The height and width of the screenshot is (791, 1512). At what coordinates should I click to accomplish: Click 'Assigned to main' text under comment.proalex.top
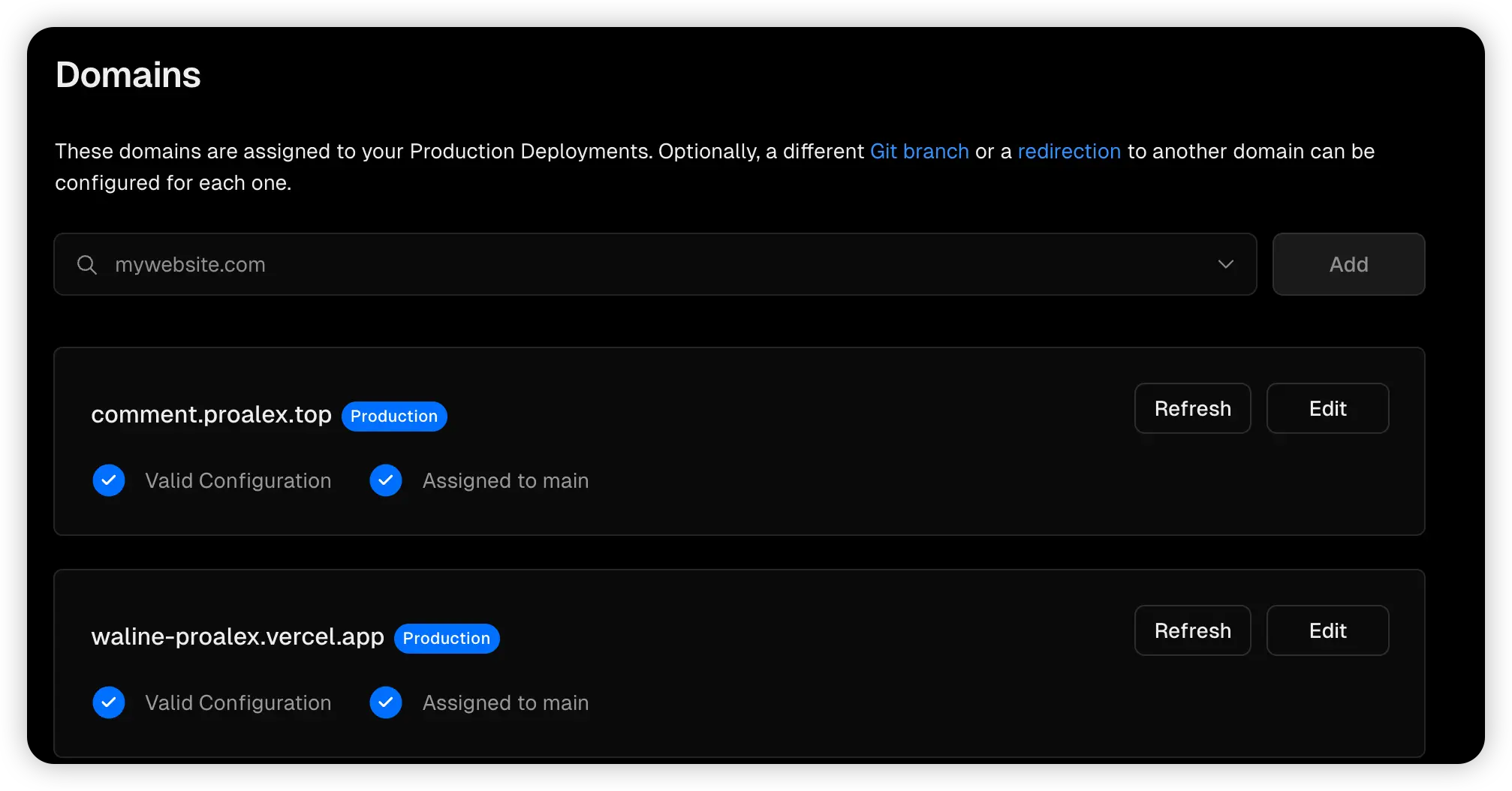(x=506, y=481)
